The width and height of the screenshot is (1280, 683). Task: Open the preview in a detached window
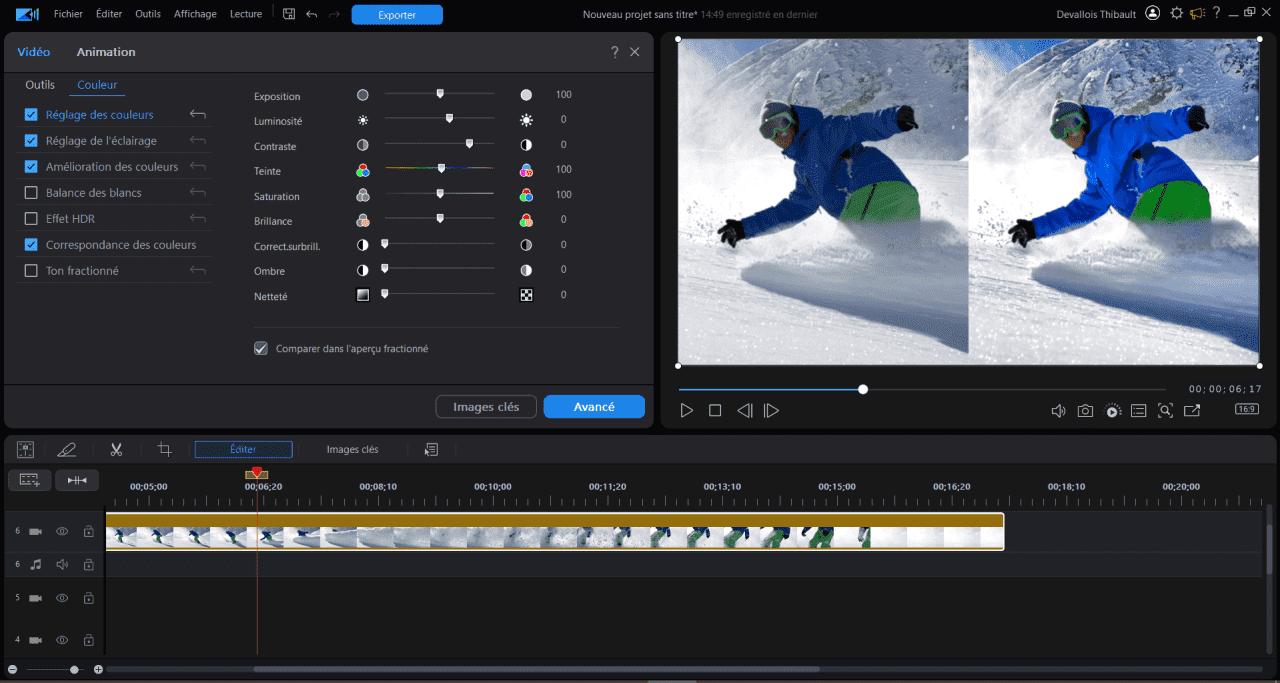[1192, 410]
